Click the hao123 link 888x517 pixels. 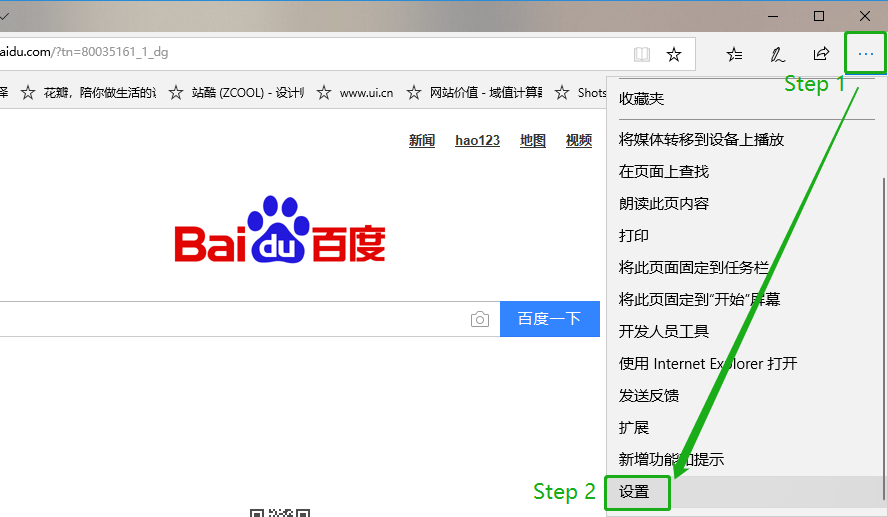point(477,140)
